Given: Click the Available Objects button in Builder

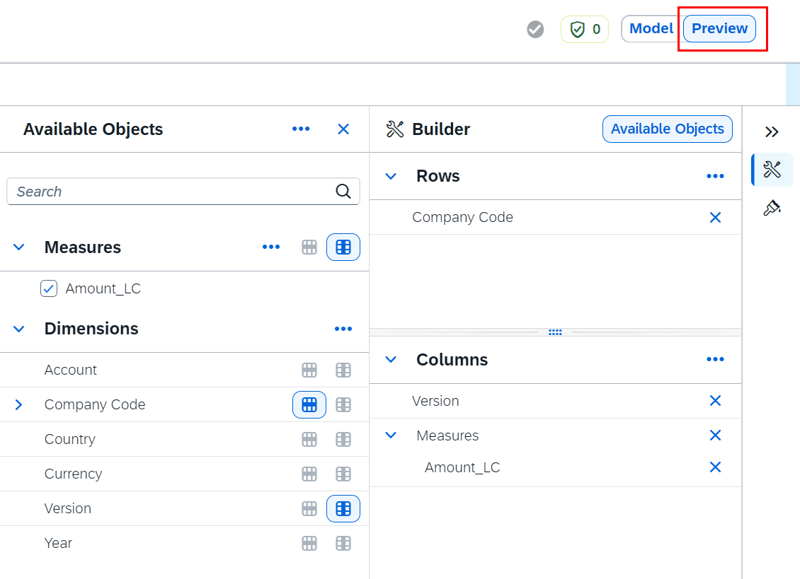Looking at the screenshot, I should [x=667, y=129].
